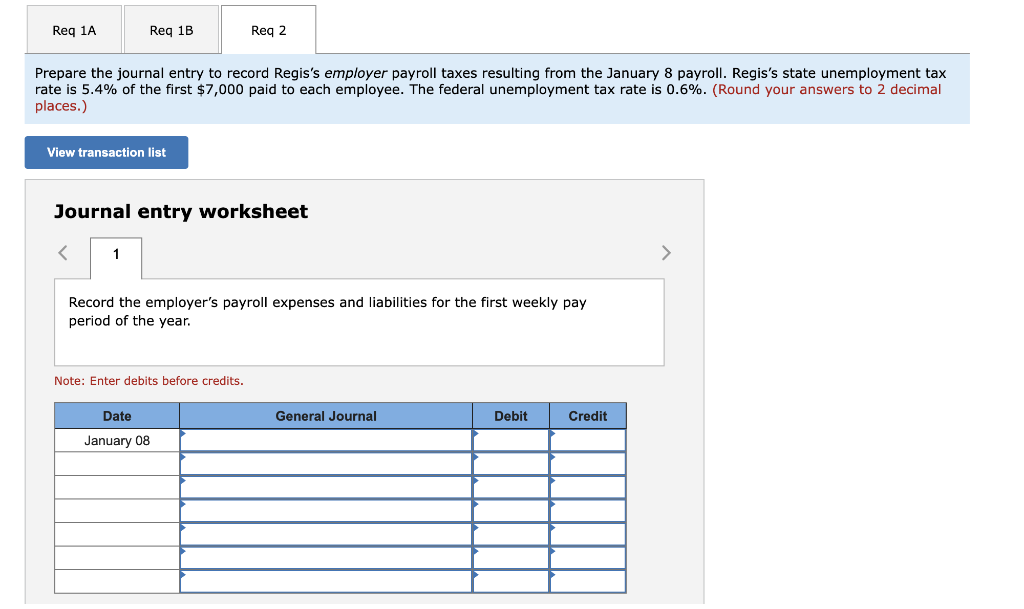The image size is (1024, 609).
Task: Open last row General Journal account dropdown
Action: tap(326, 581)
